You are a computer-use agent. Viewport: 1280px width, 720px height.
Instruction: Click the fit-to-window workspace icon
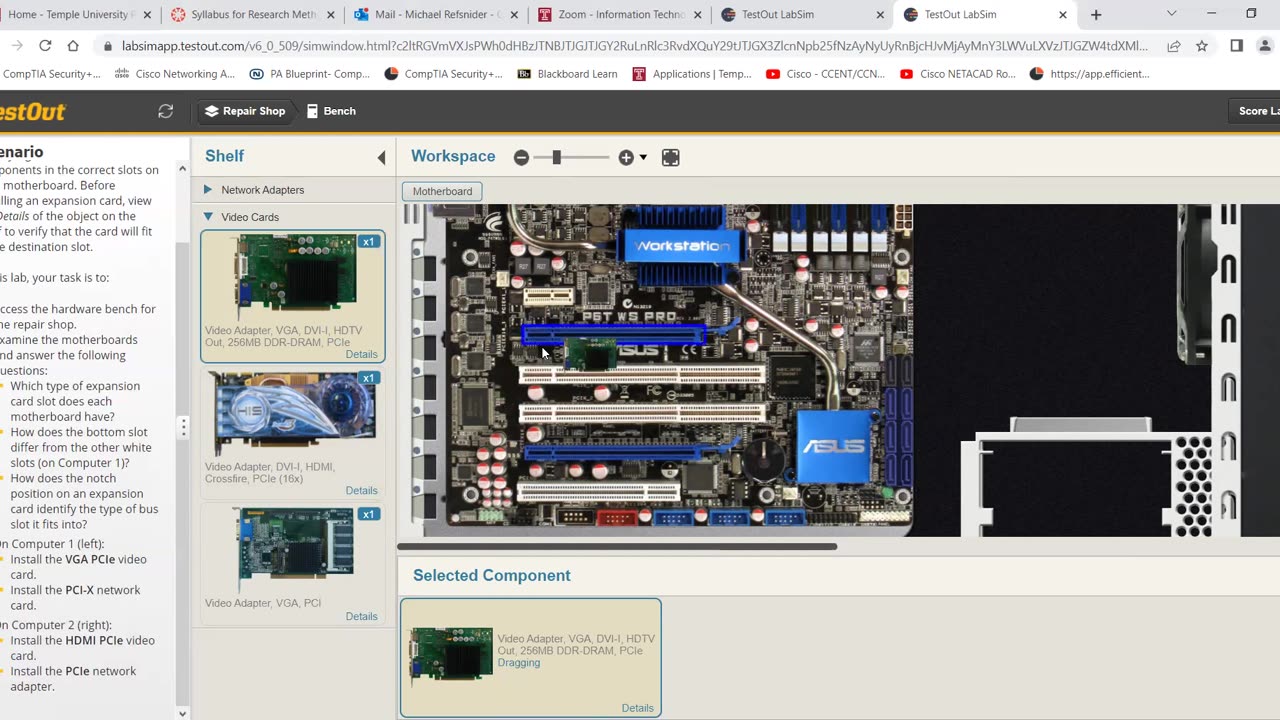click(670, 157)
